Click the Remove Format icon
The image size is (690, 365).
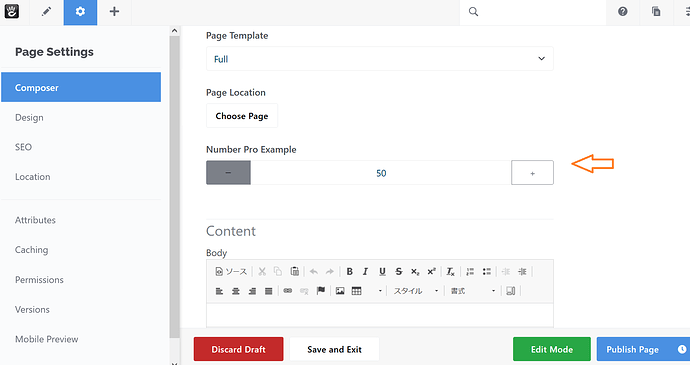click(450, 272)
